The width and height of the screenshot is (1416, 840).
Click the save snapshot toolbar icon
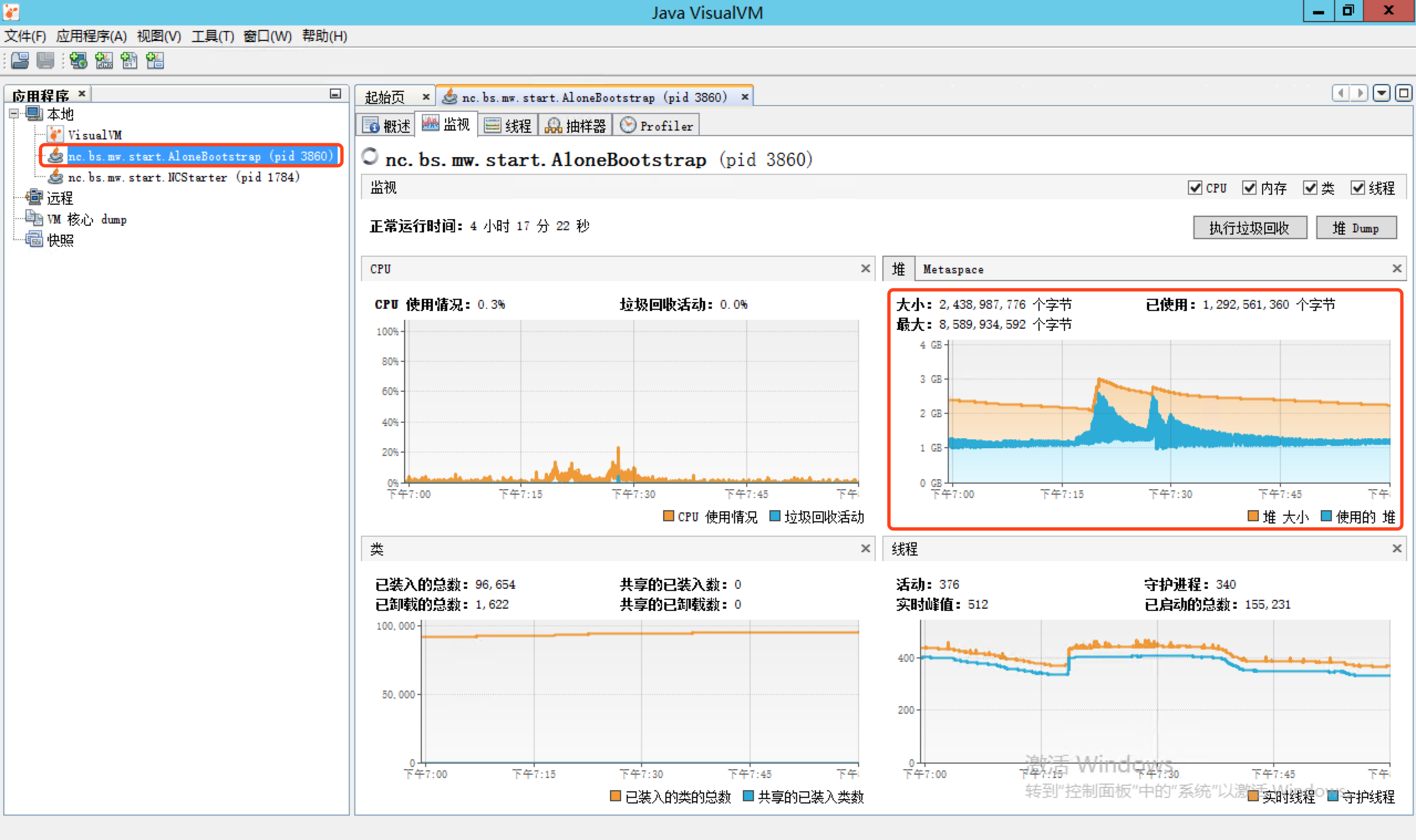(45, 60)
